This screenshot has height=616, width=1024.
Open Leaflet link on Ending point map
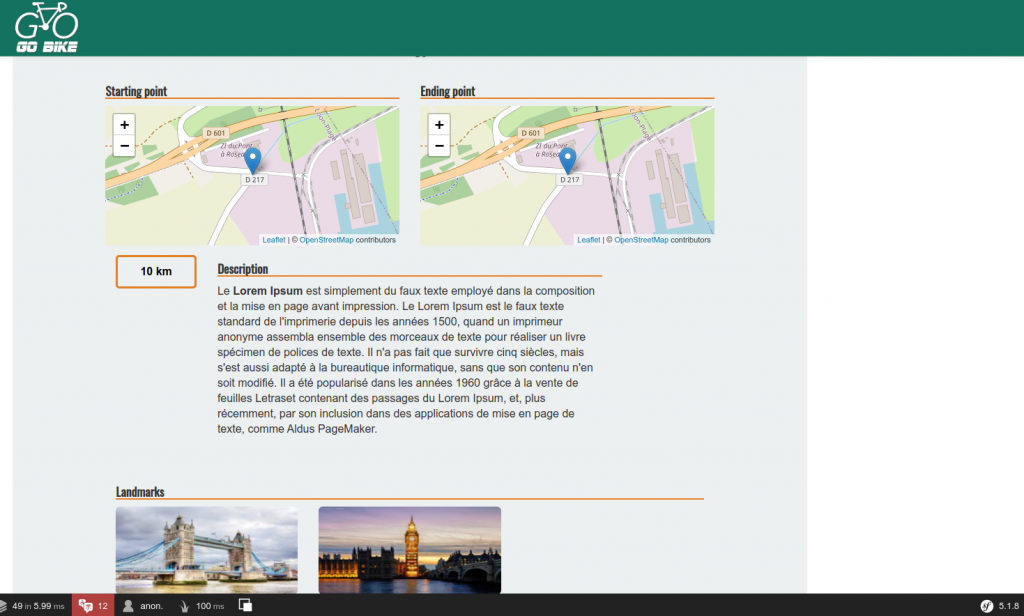tap(589, 240)
